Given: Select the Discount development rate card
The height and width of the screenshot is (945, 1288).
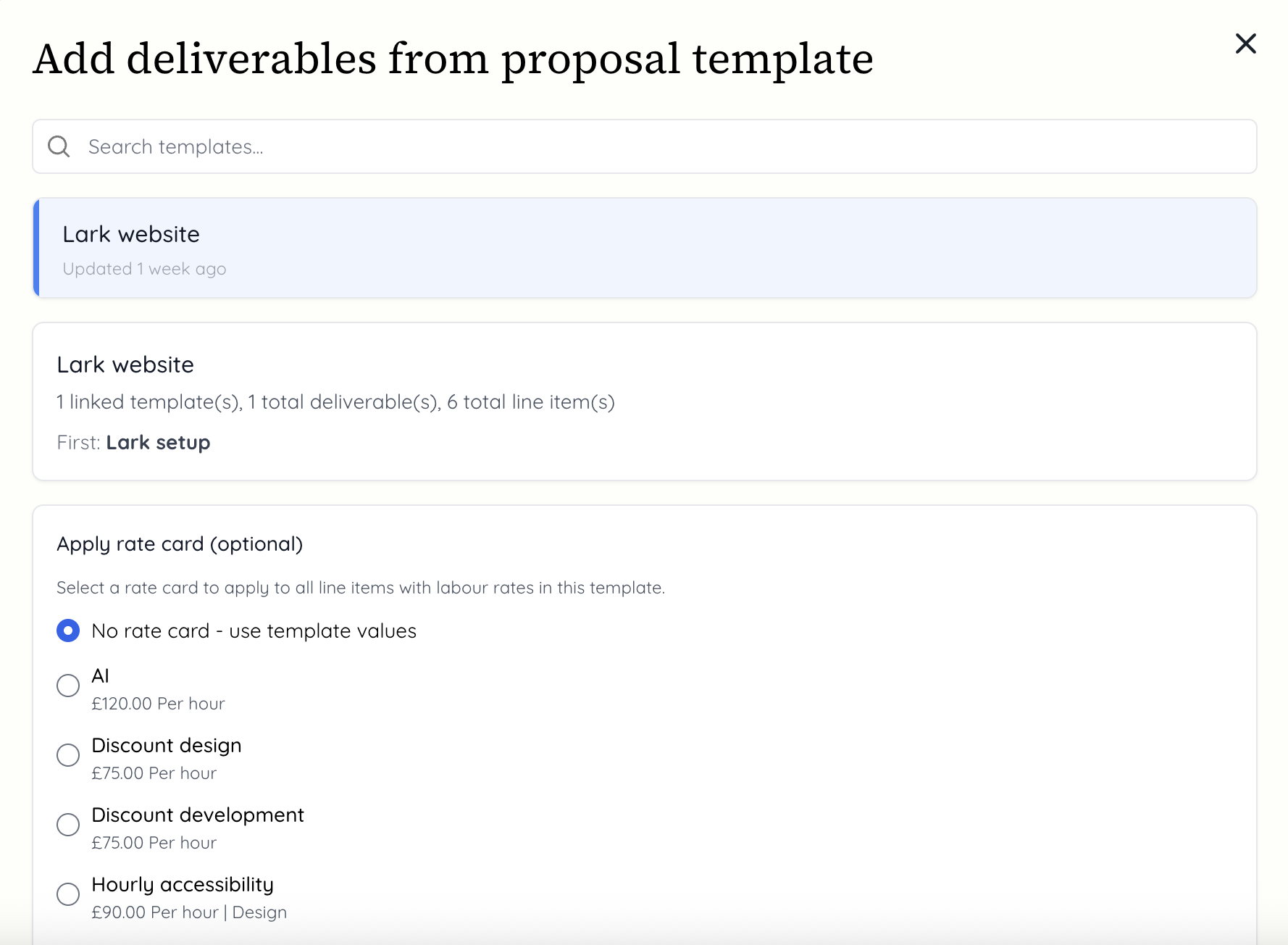Looking at the screenshot, I should point(68,825).
